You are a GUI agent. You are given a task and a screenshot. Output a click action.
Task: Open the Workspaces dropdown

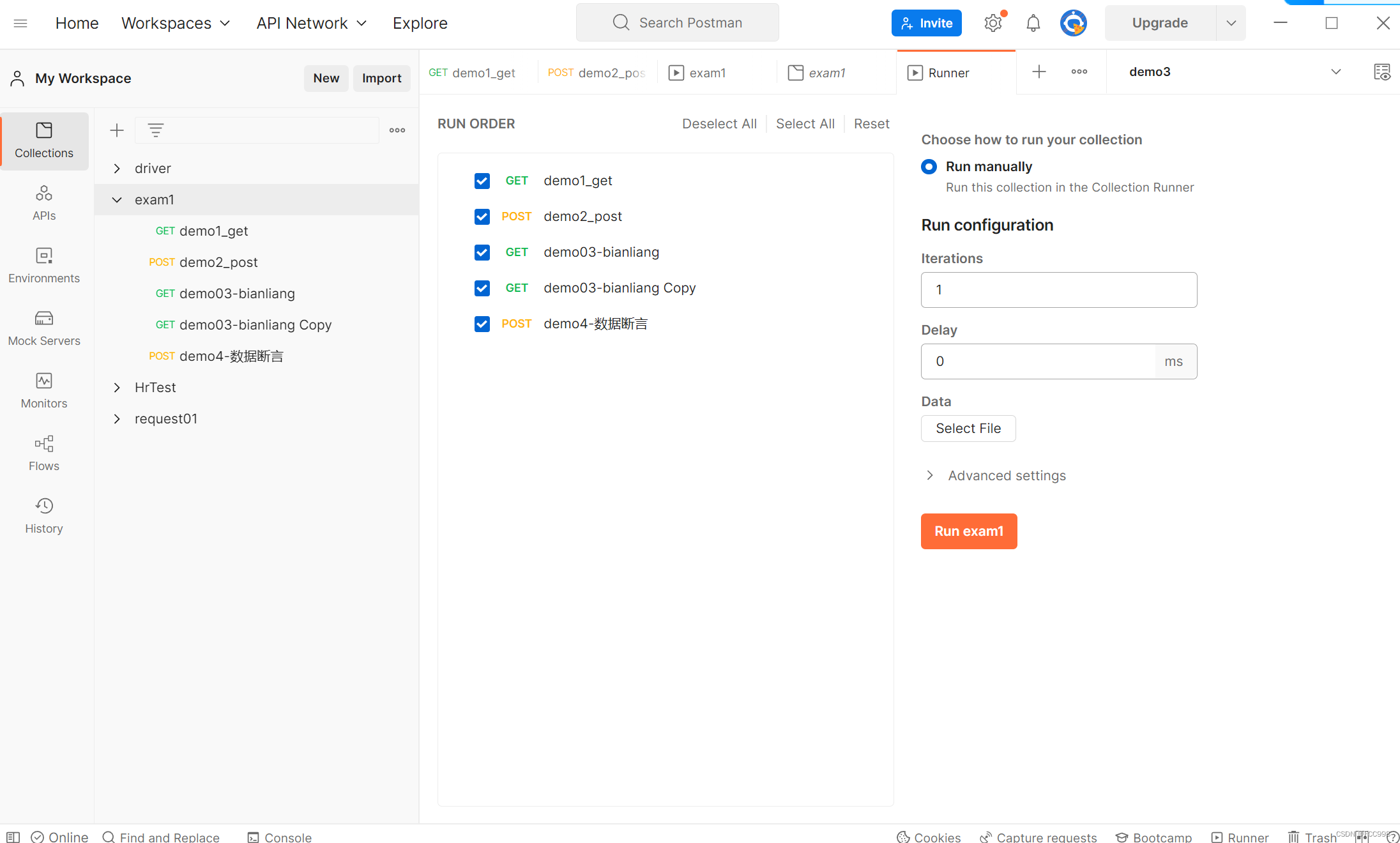point(176,24)
